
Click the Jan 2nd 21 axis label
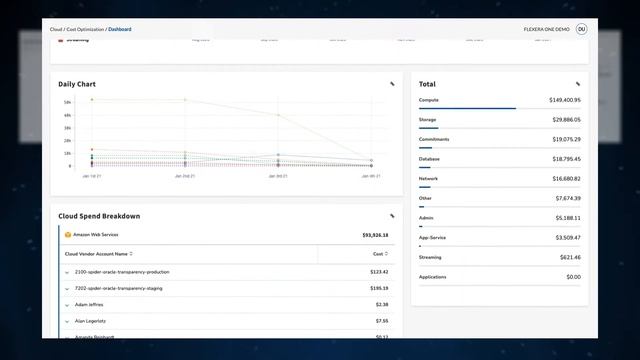185,176
